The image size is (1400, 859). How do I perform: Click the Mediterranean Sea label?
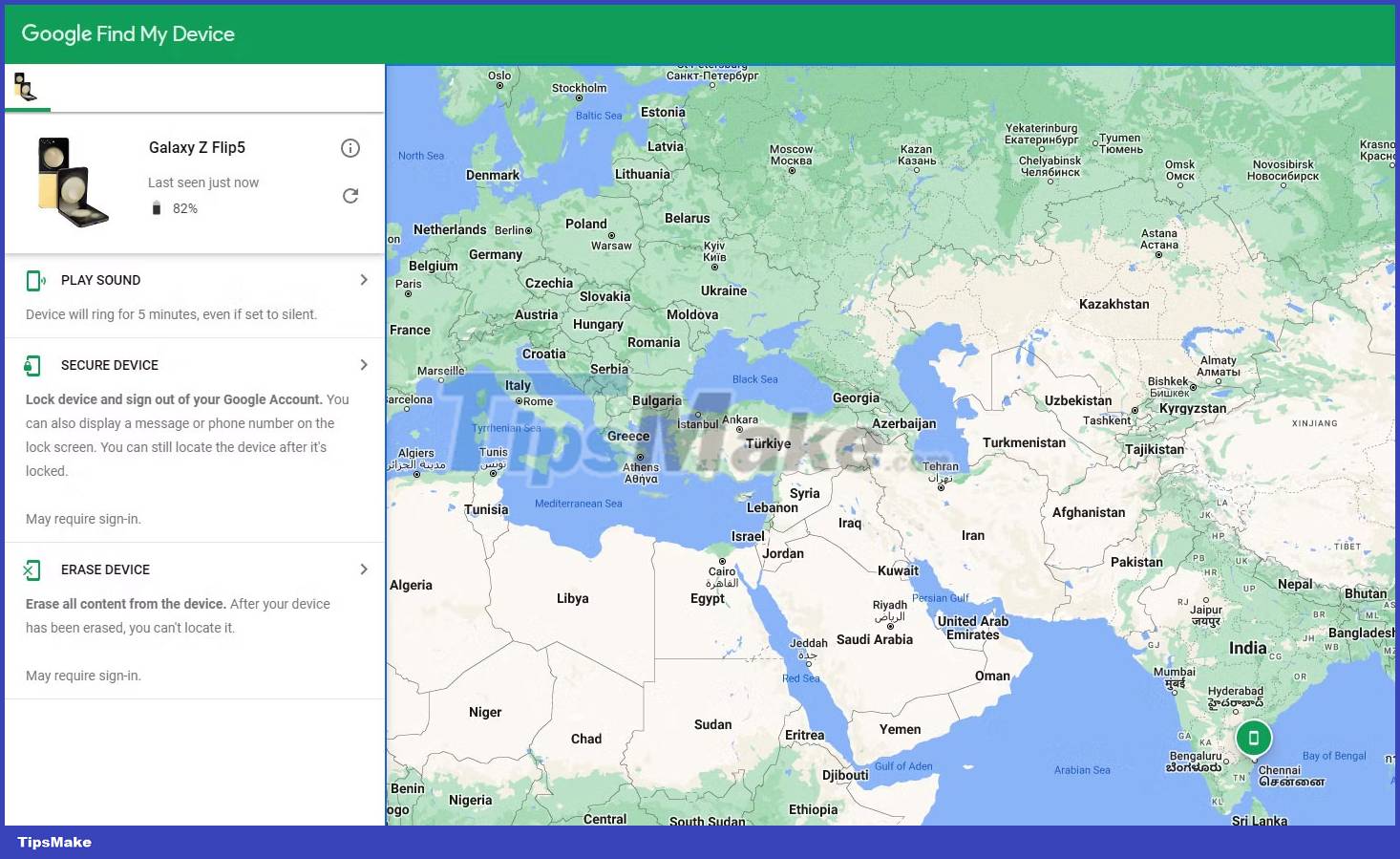(x=579, y=504)
